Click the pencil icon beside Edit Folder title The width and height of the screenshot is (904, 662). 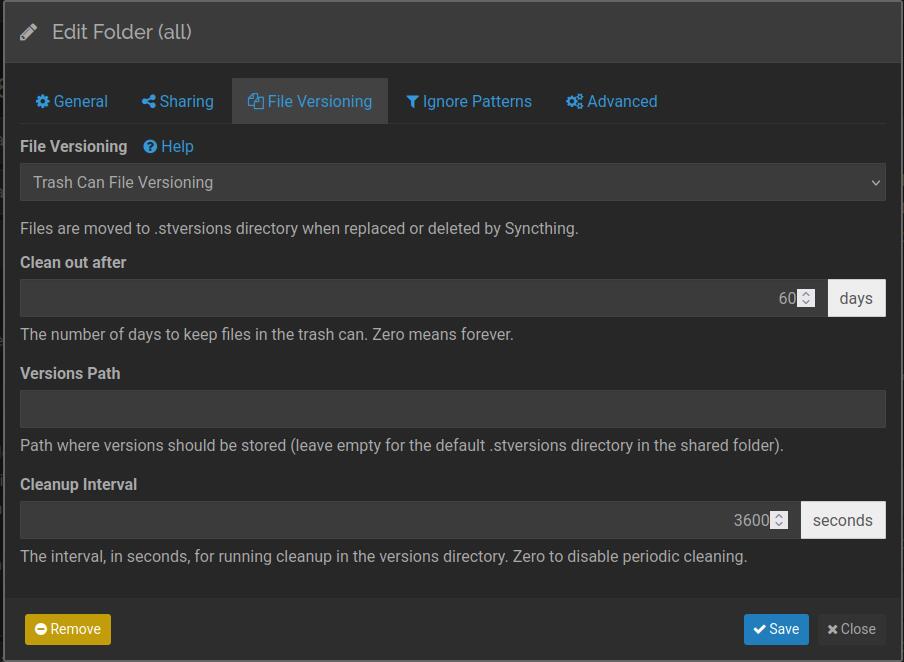[x=28, y=33]
